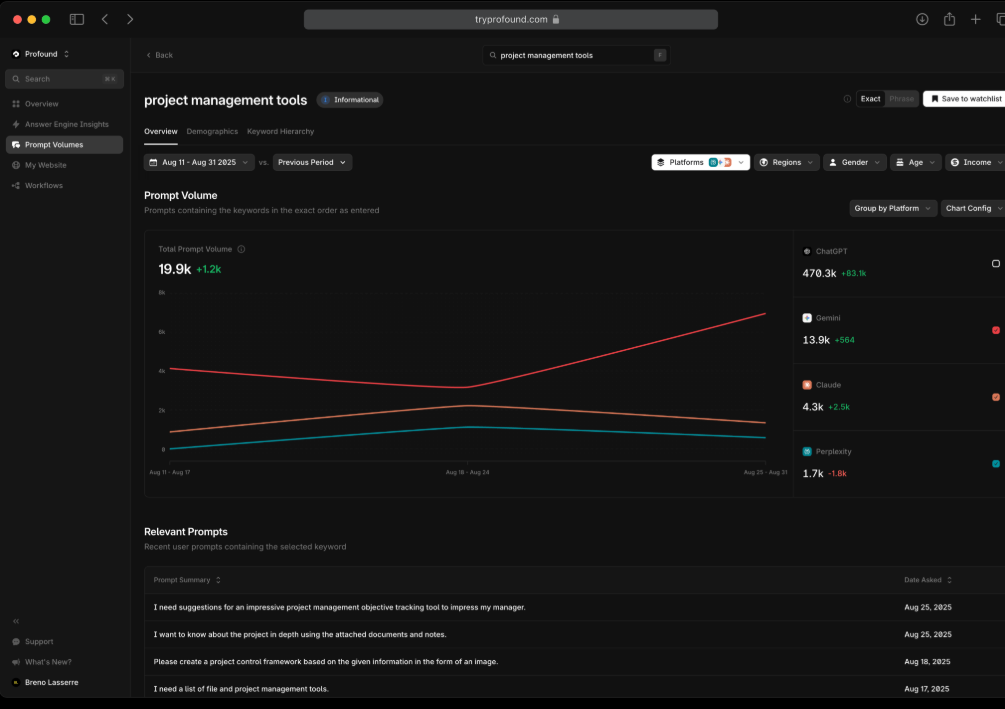Open Workflows from the sidebar

[44, 185]
